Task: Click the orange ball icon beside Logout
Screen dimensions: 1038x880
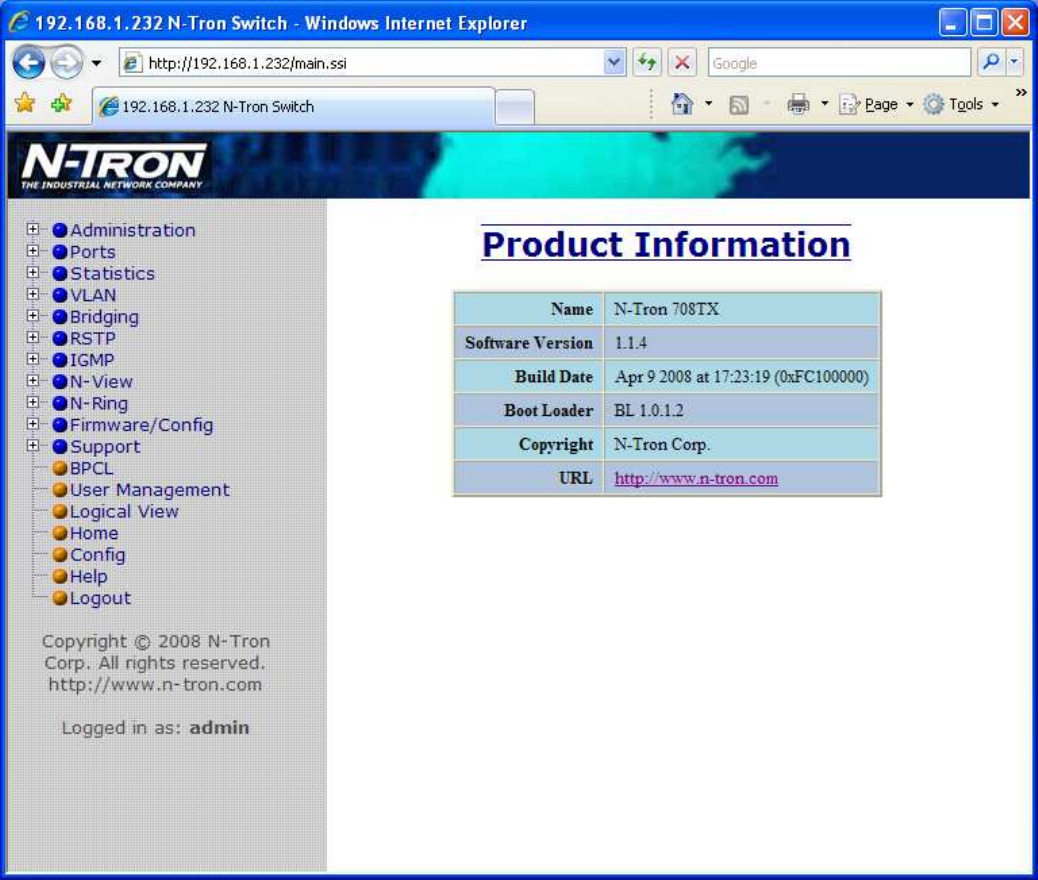Action: coord(60,598)
